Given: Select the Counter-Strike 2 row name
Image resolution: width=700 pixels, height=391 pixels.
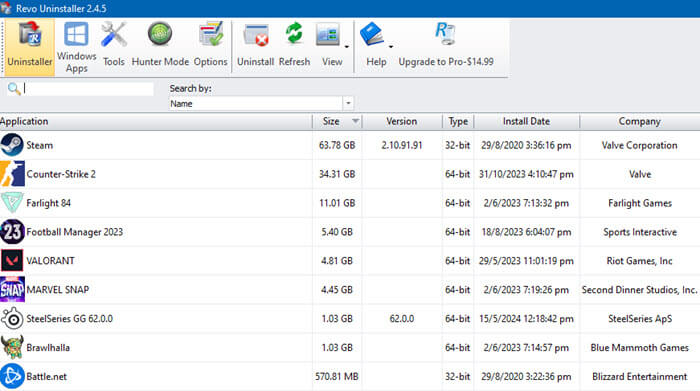Looking at the screenshot, I should [x=61, y=174].
